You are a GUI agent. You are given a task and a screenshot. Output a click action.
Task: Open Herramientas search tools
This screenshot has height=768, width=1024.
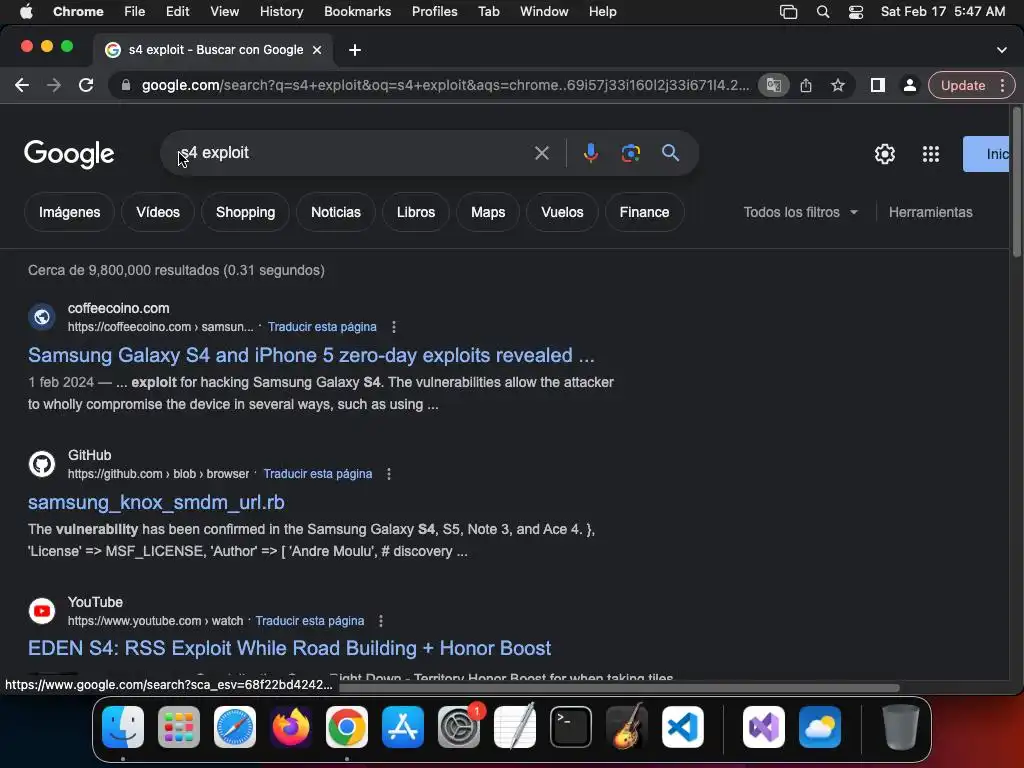pos(931,212)
